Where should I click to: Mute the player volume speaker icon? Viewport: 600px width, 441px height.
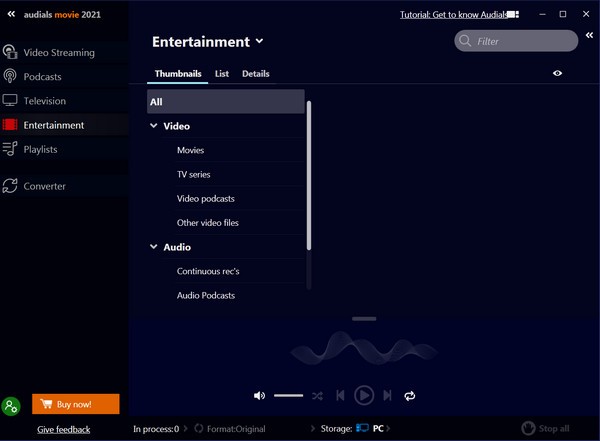260,396
